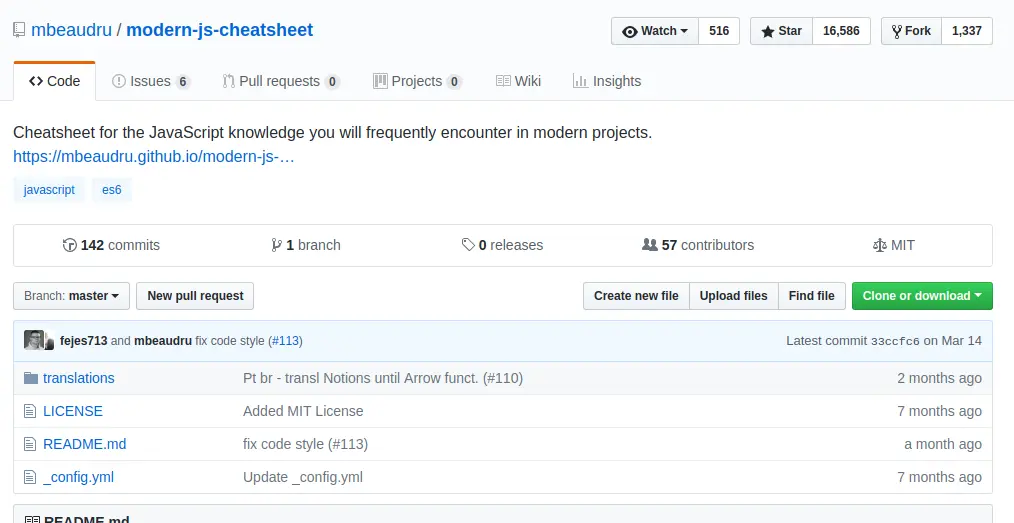Viewport: 1014px width, 523px height.
Task: Click the contributors people icon
Action: click(649, 245)
